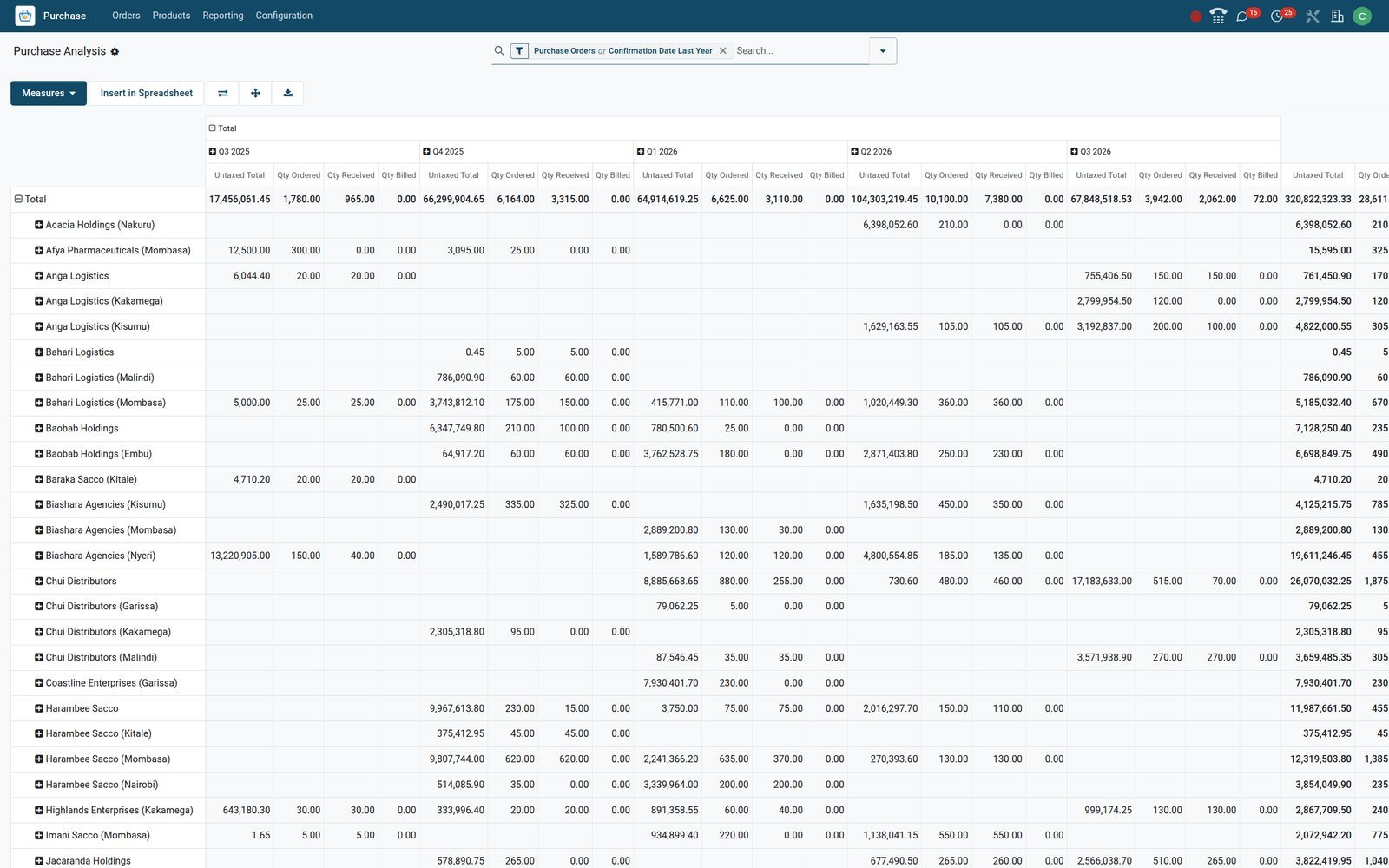Open the Reporting menu
This screenshot has width=1389, height=868.
point(223,16)
